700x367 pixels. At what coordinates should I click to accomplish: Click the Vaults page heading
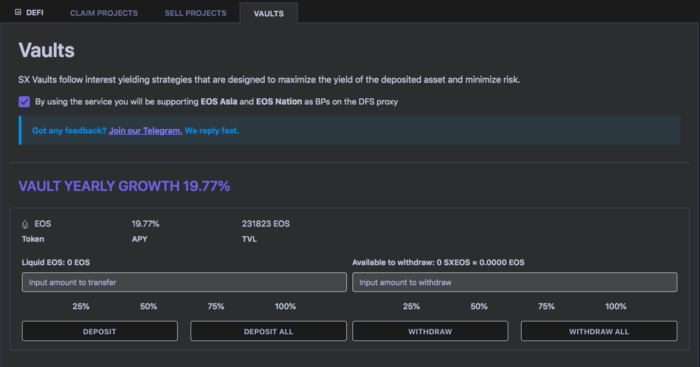tap(46, 50)
